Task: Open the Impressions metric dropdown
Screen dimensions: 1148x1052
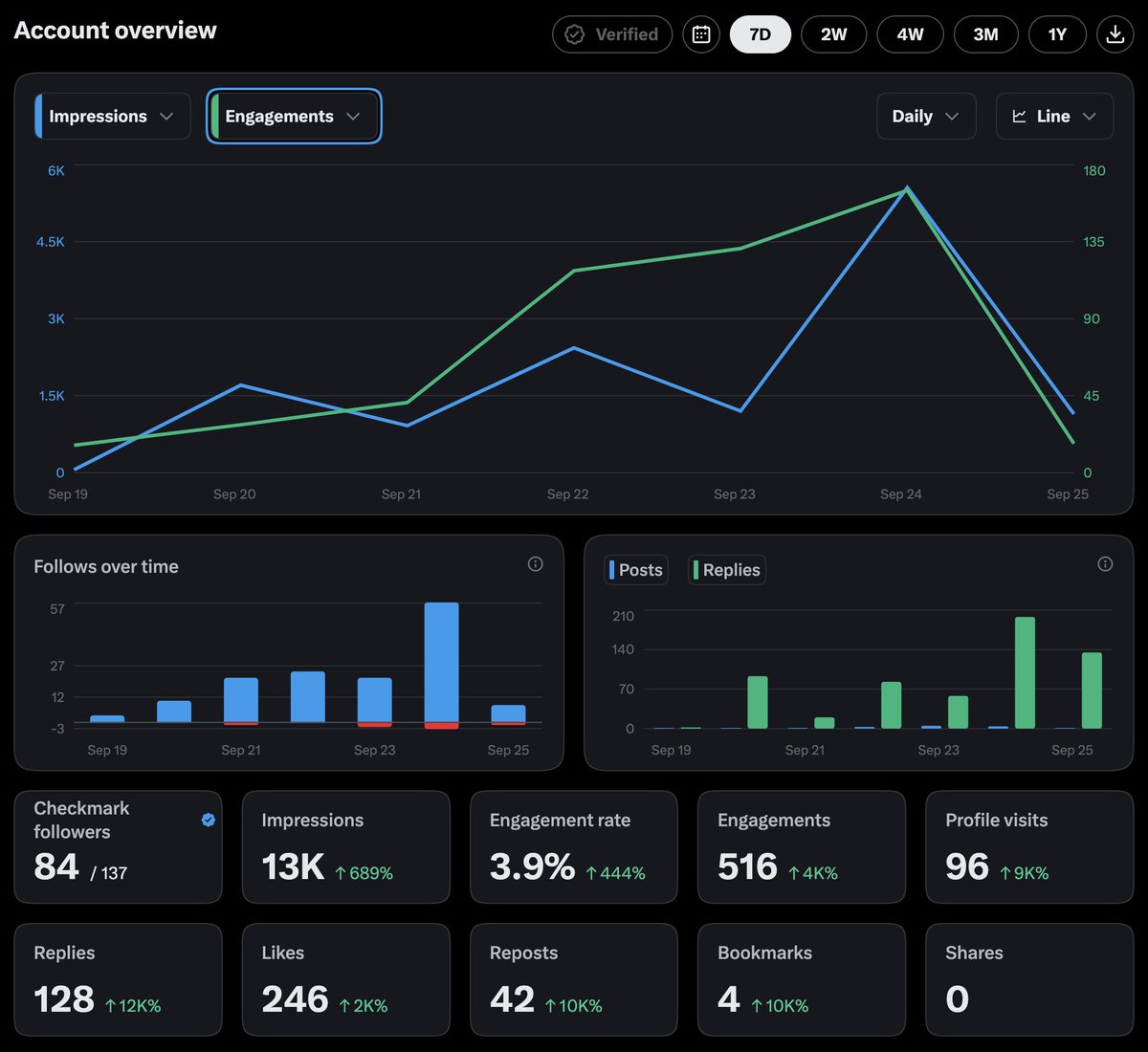Action: pyautogui.click(x=112, y=116)
